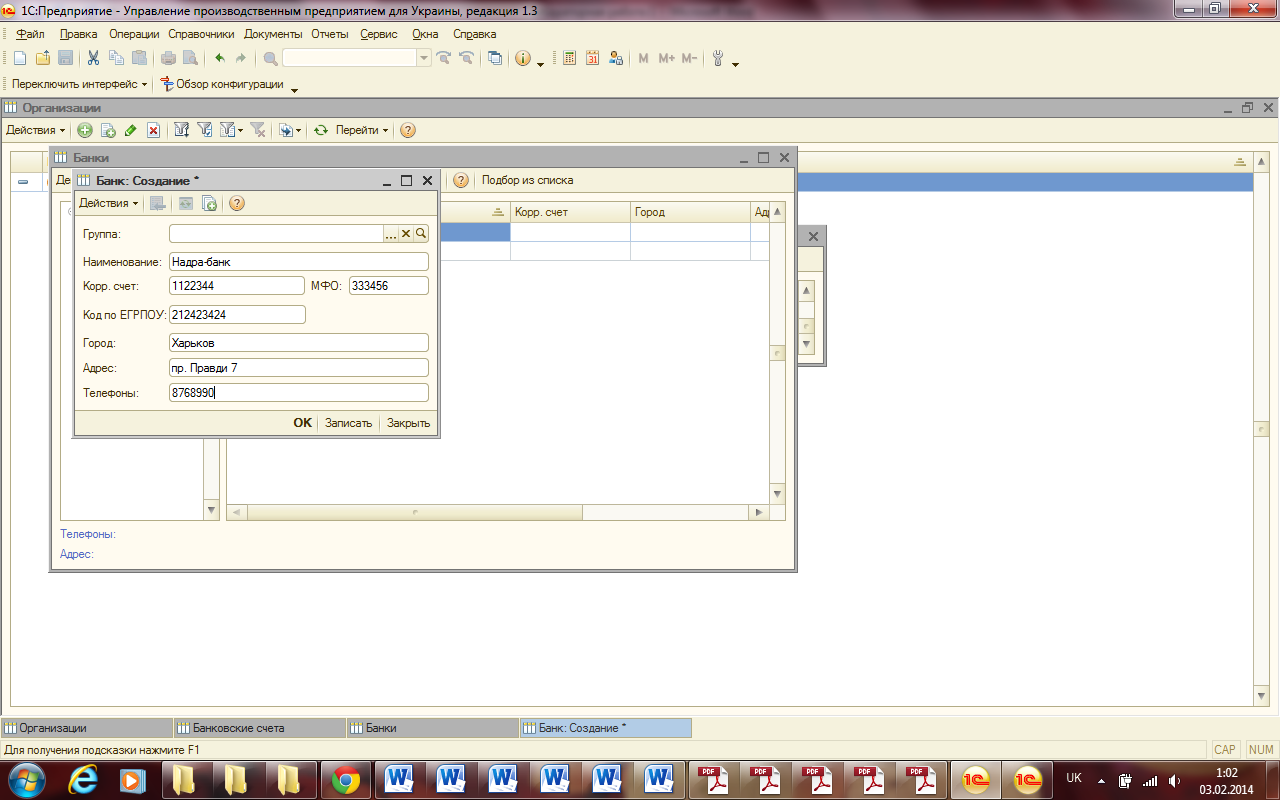Mark the organization for deletion with the red X
1280x800 pixels.
153,130
